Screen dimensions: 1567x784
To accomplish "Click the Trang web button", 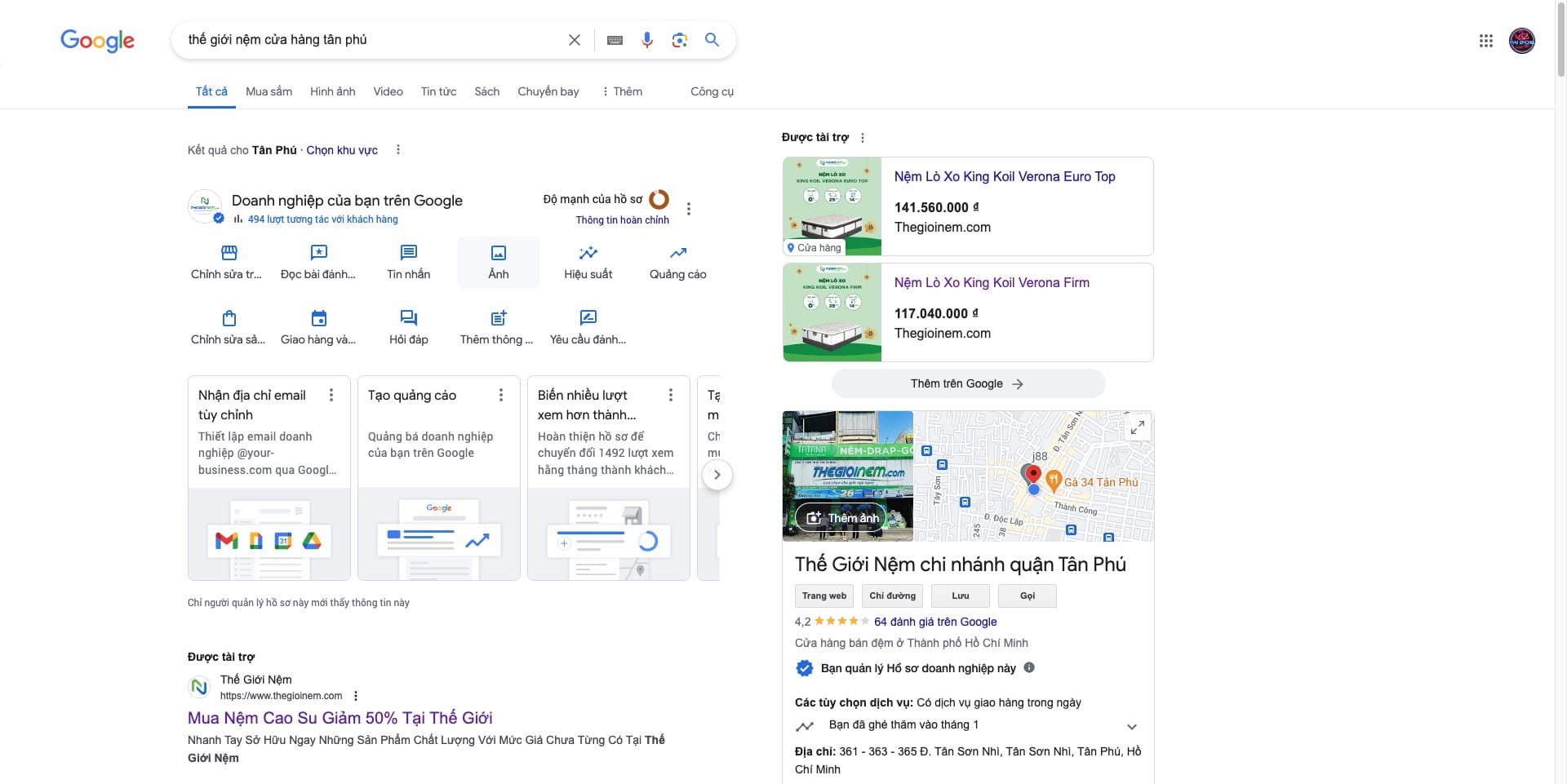I will (x=824, y=596).
